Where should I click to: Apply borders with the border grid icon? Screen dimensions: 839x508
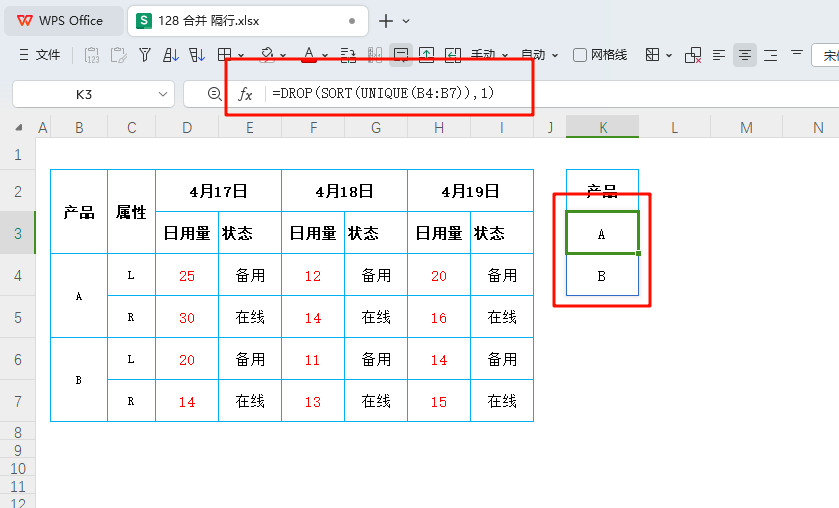click(224, 55)
